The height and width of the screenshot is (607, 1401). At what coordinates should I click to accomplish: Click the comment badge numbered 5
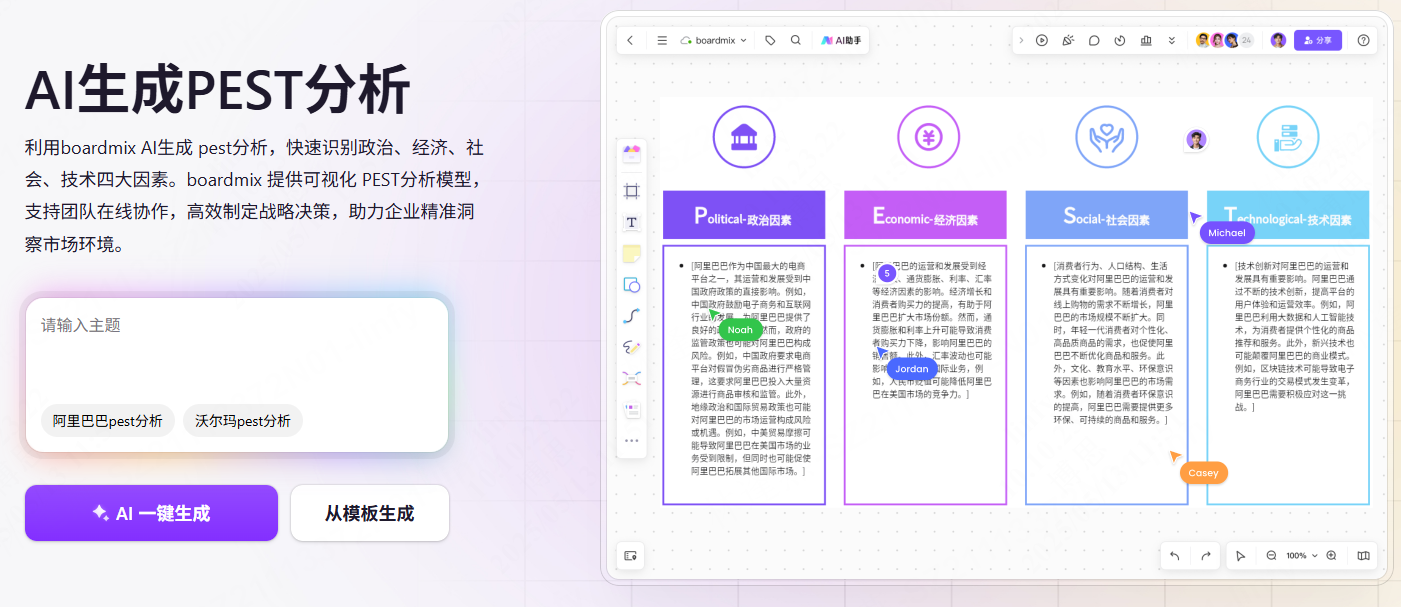(x=886, y=273)
